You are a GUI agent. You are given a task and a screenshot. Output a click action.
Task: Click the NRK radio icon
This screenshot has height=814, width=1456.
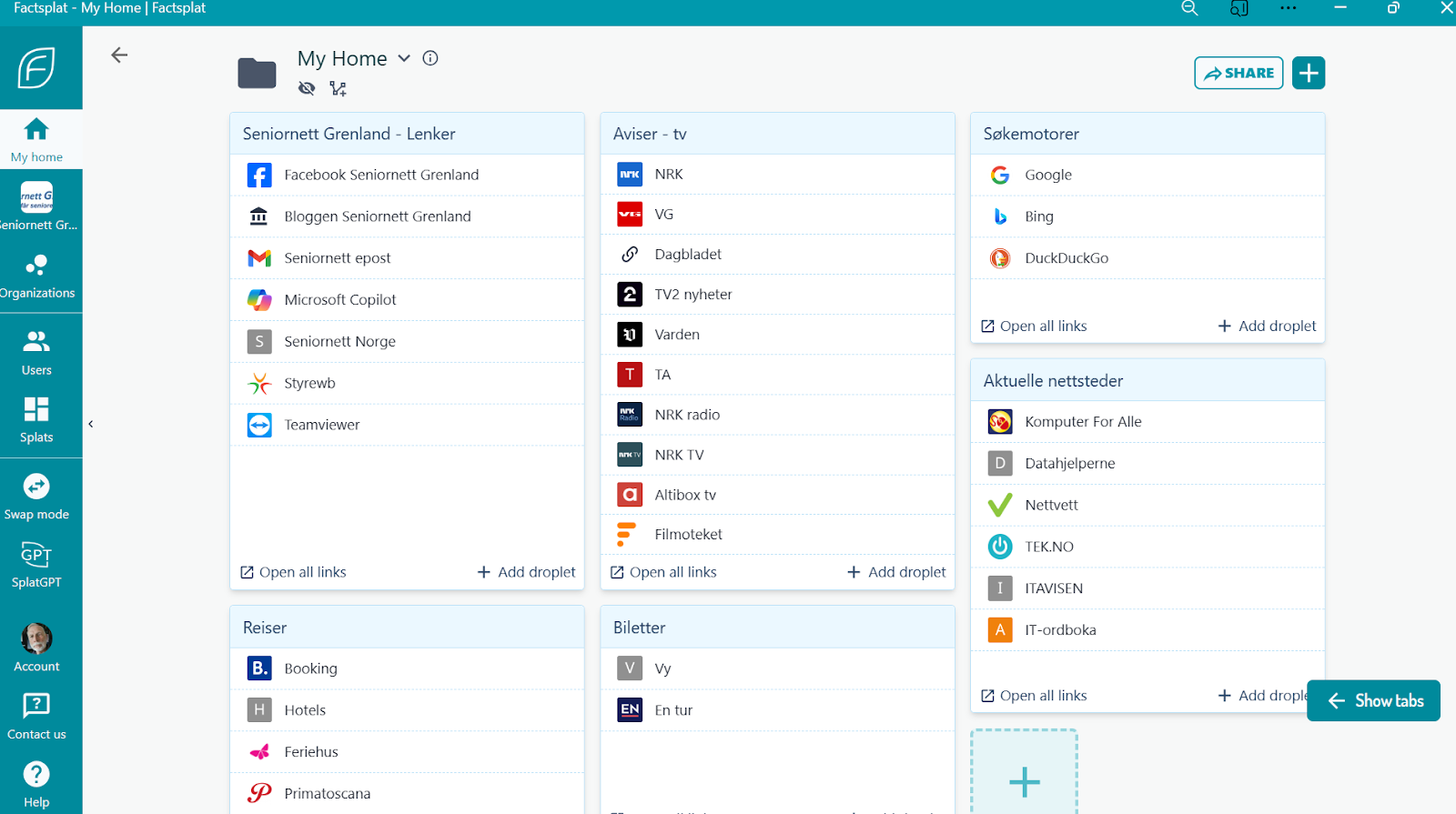630,415
